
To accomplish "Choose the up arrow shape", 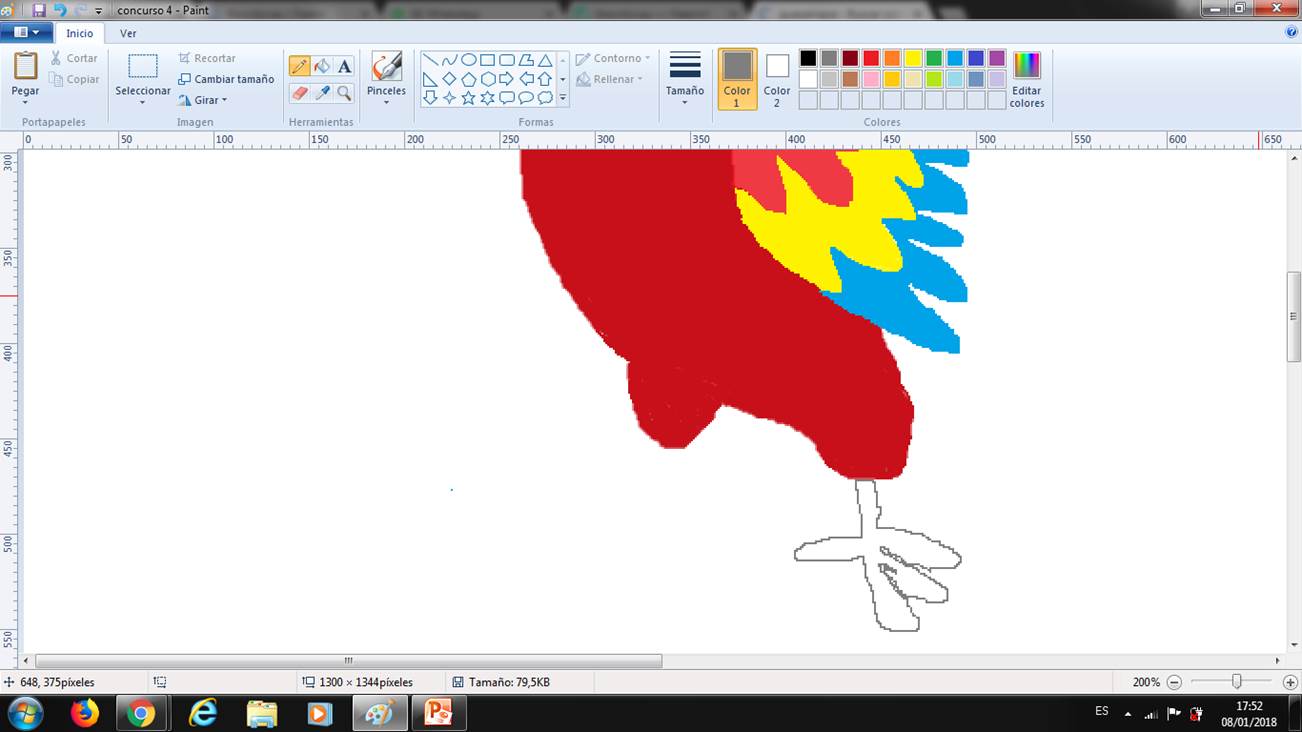I will coord(545,79).
